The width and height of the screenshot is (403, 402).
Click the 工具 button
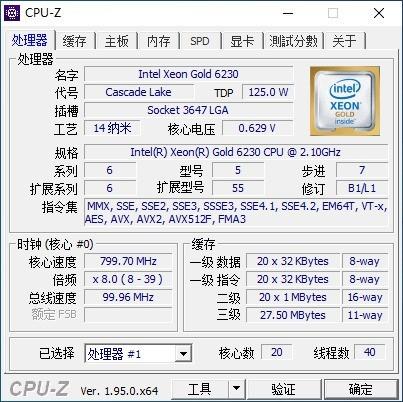click(200, 388)
